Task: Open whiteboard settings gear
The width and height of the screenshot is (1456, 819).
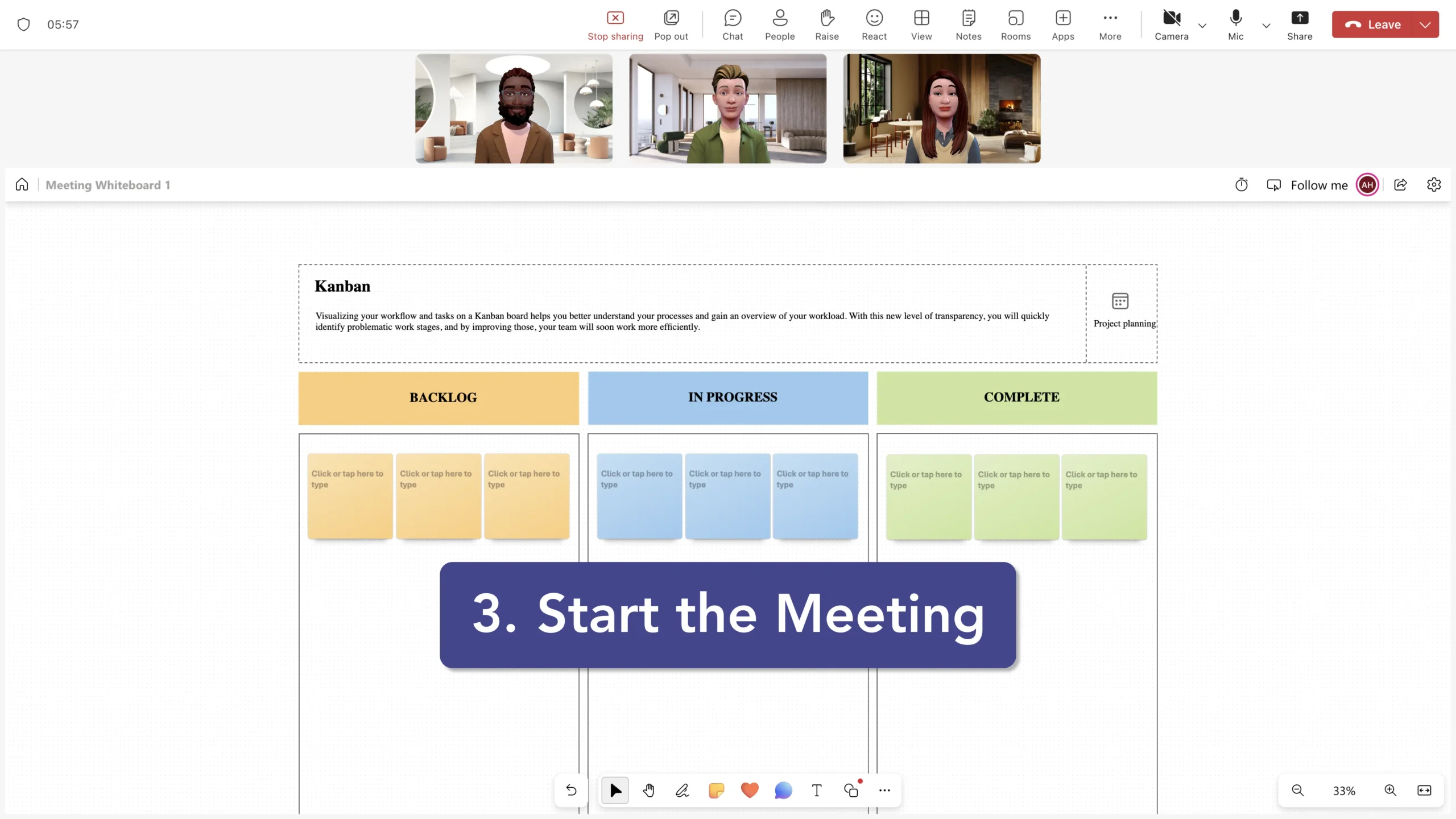Action: [1434, 185]
